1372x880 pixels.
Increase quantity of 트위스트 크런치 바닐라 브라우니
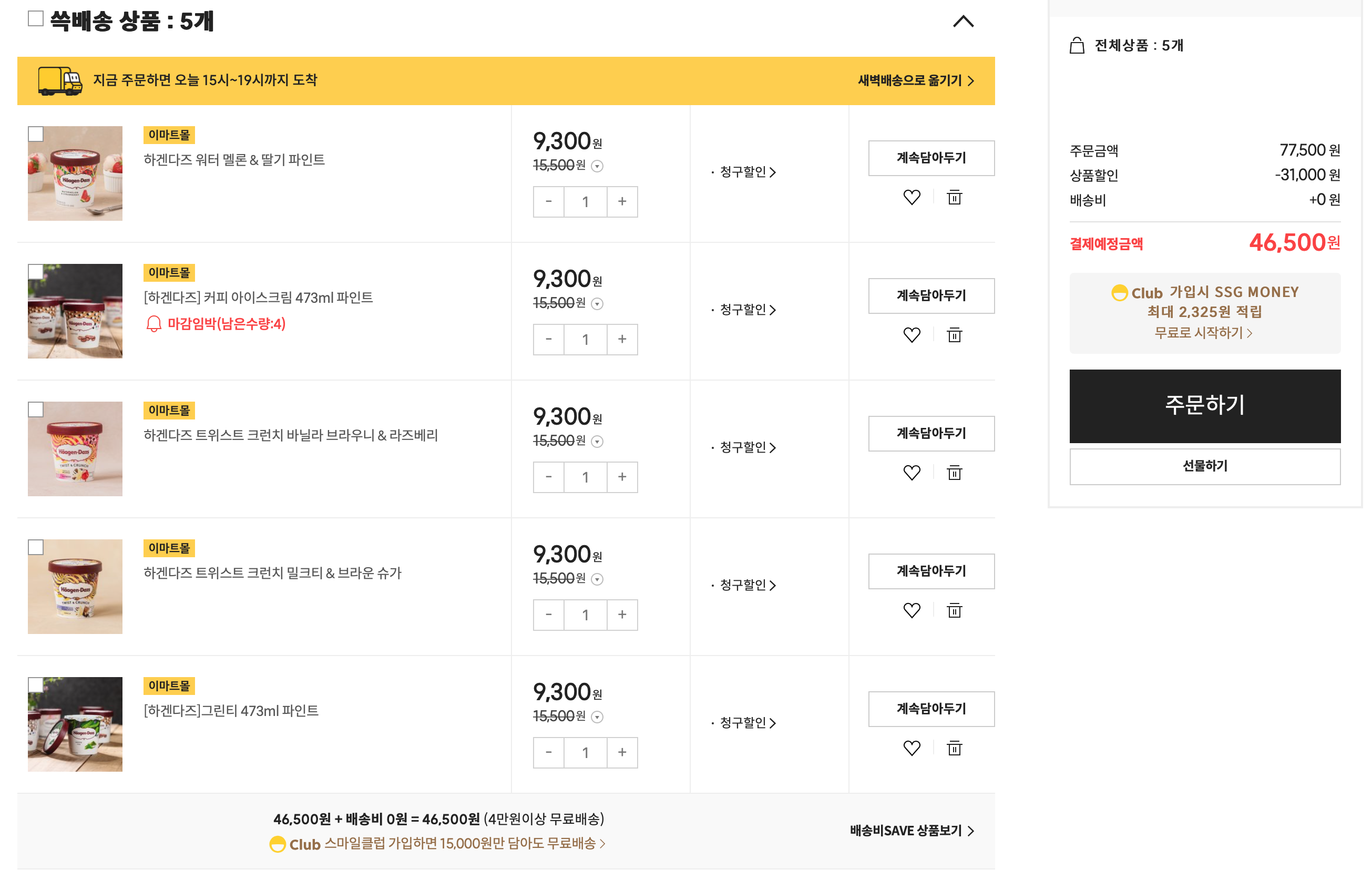[x=622, y=477]
